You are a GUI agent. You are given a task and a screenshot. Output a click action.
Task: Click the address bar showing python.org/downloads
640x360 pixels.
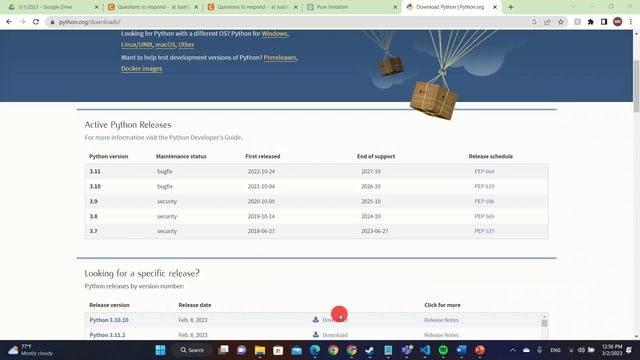[x=286, y=22]
